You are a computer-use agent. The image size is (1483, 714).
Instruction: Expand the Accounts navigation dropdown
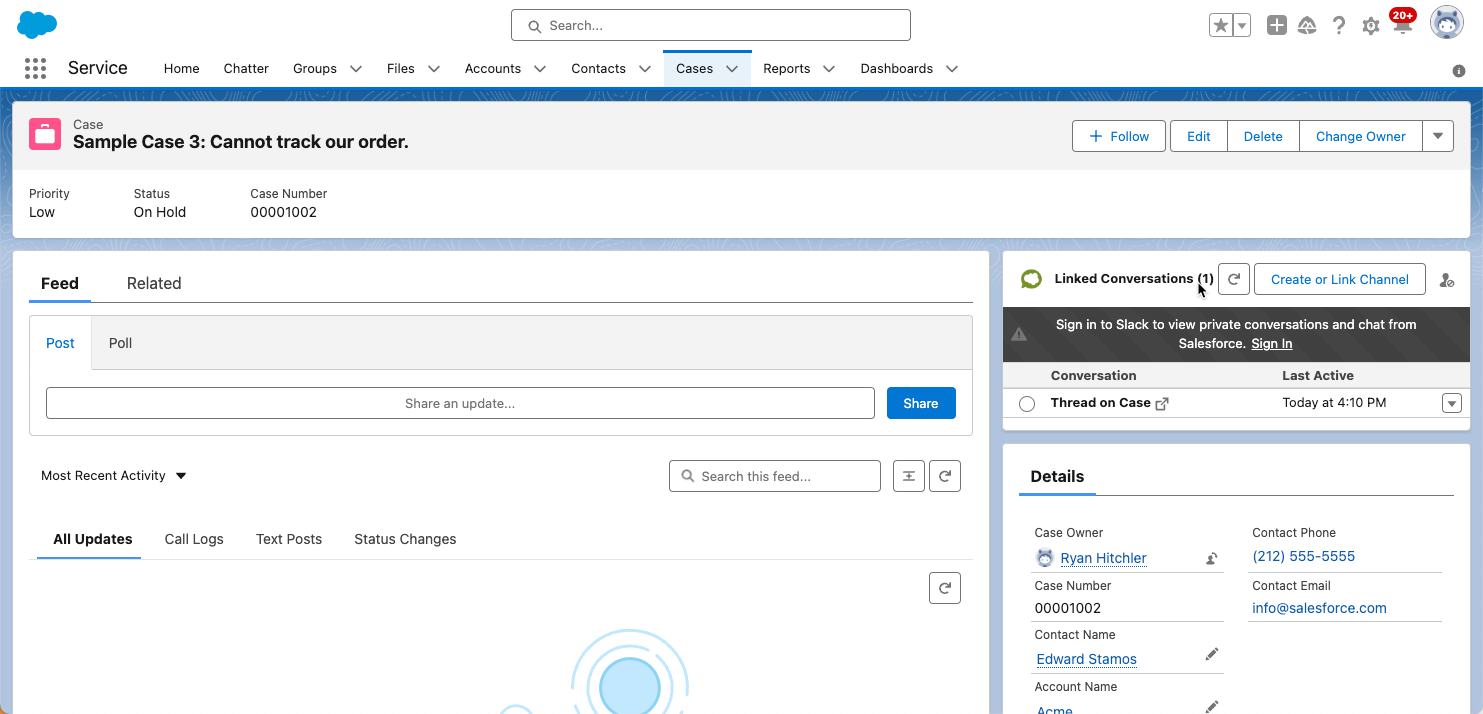pos(540,69)
